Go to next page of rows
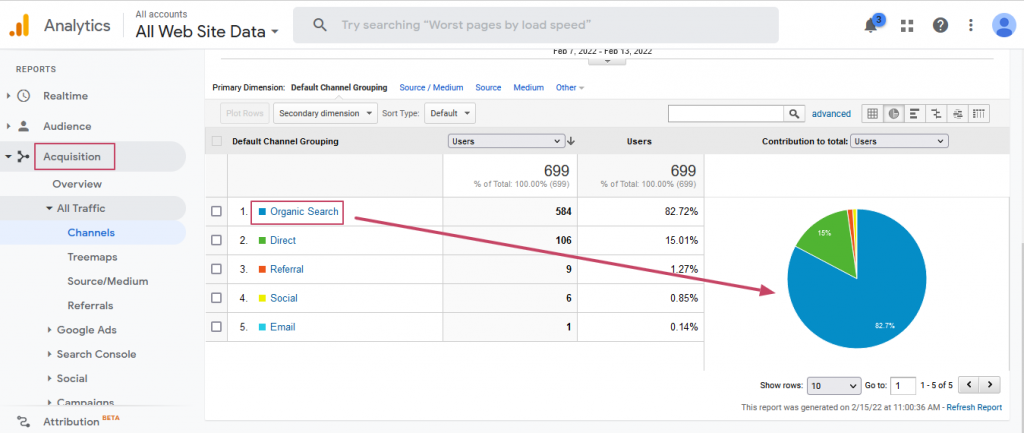The height and width of the screenshot is (433, 1024). [x=991, y=385]
